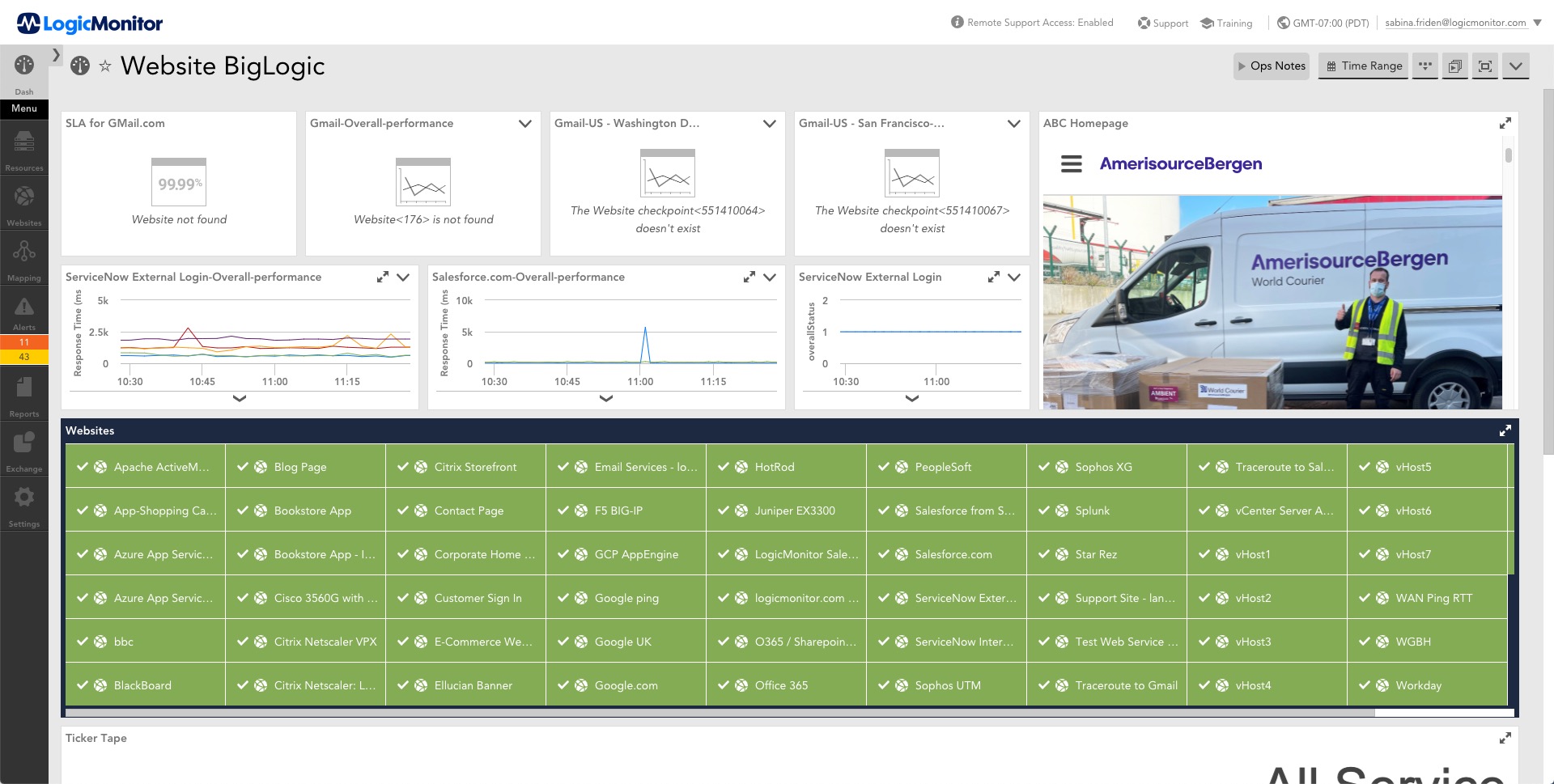Viewport: 1554px width, 784px height.
Task: Open Settings from the sidebar
Action: tap(23, 503)
